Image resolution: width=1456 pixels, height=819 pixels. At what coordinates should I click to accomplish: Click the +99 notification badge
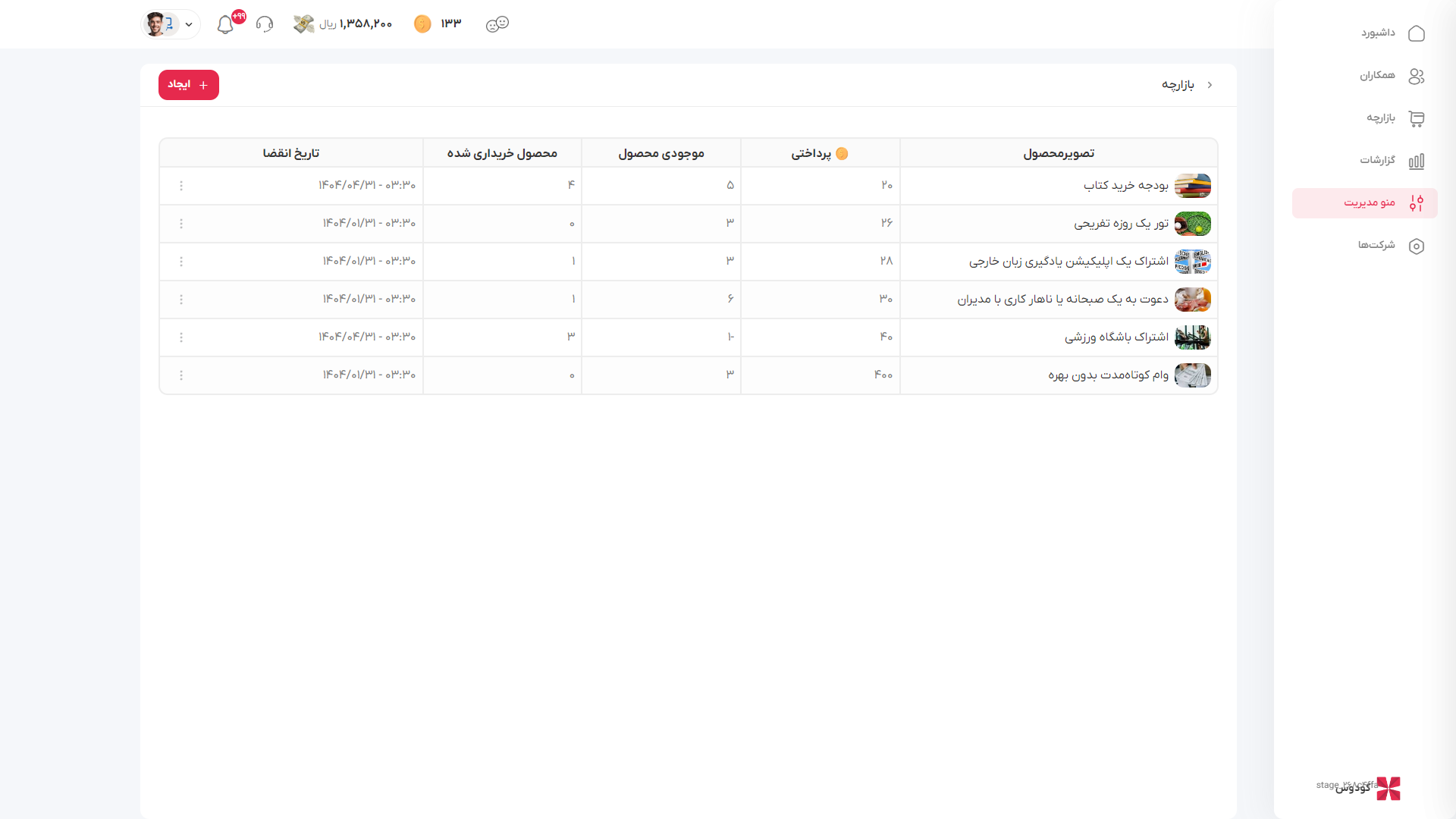[239, 17]
